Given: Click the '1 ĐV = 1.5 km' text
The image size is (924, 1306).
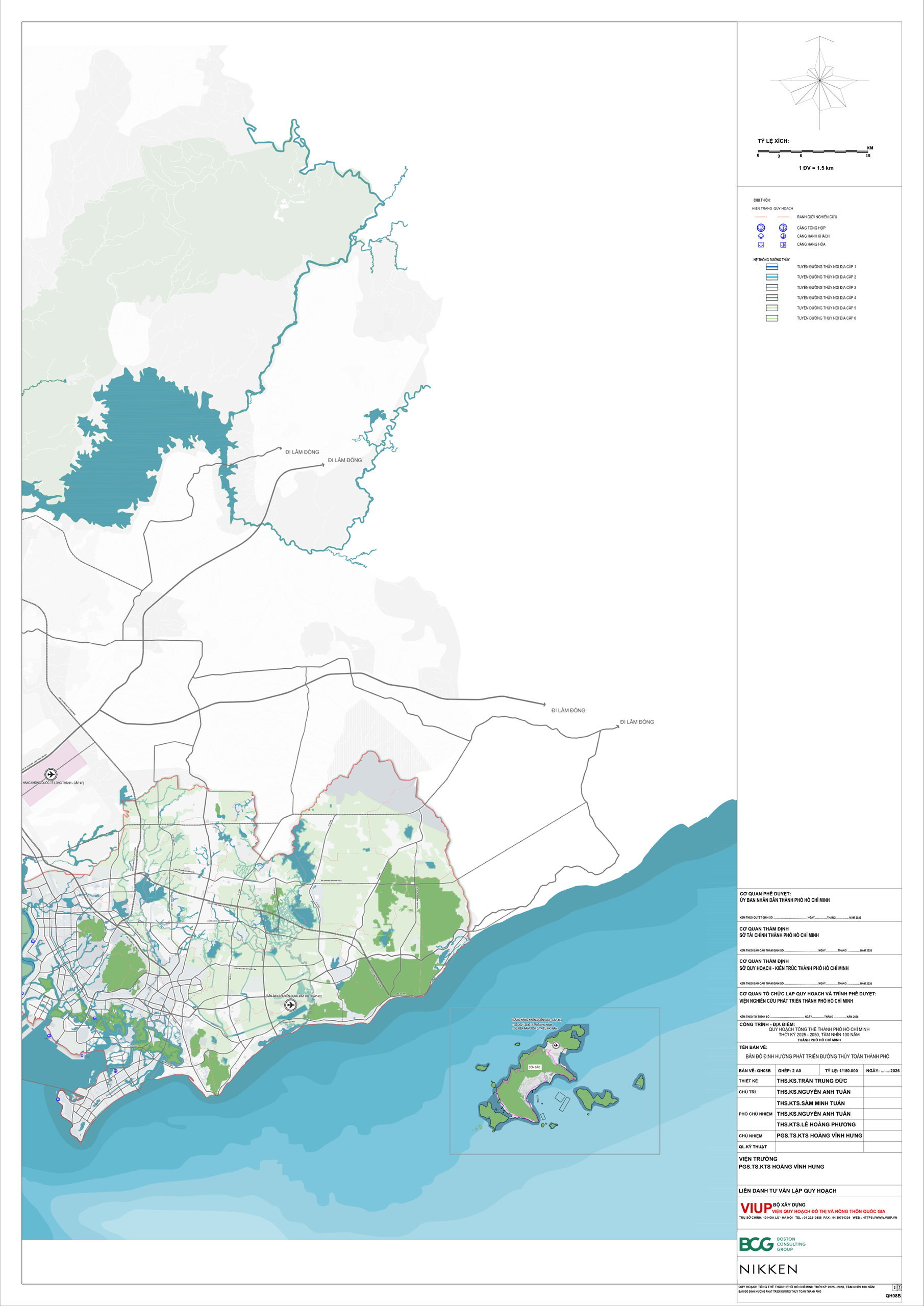Looking at the screenshot, I should [816, 168].
